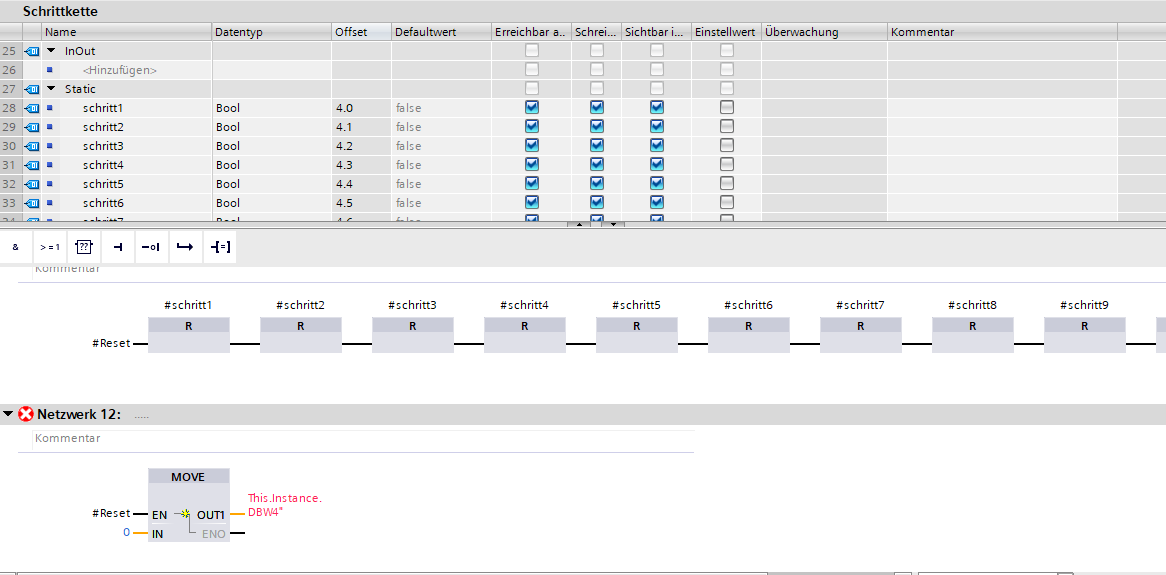This screenshot has height=575, width=1166.
Task: Insert assignment [=] element from toolbar
Action: tap(219, 247)
